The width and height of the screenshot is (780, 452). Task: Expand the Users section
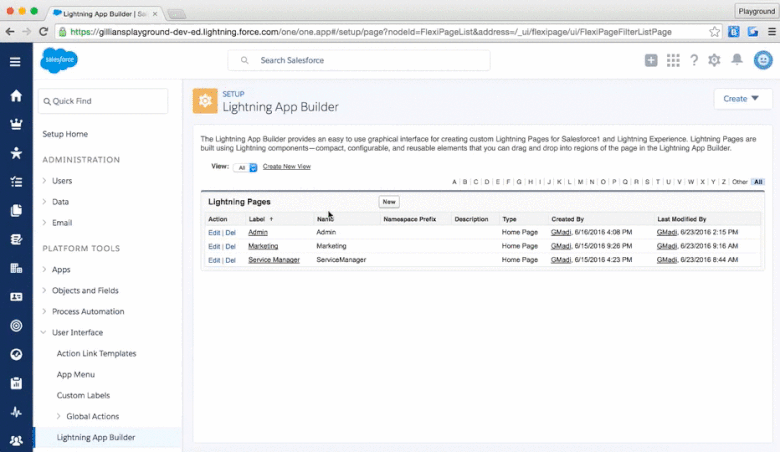coord(44,181)
